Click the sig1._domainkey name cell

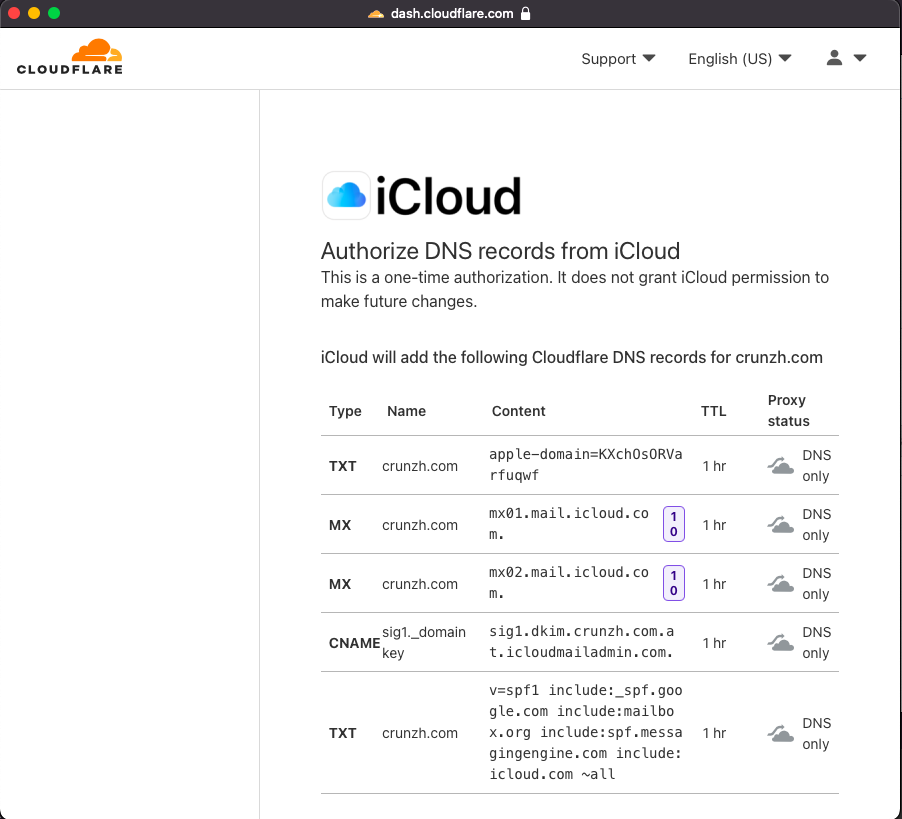(x=424, y=642)
